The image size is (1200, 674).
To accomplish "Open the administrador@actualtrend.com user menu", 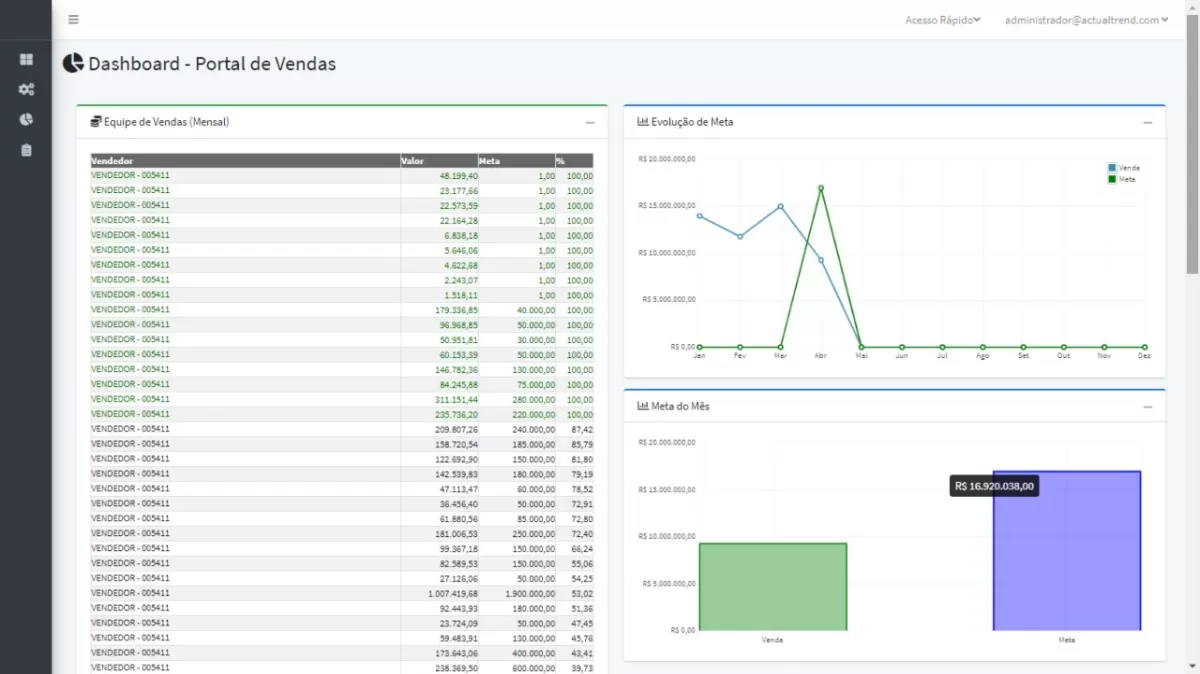I will 1087,20.
